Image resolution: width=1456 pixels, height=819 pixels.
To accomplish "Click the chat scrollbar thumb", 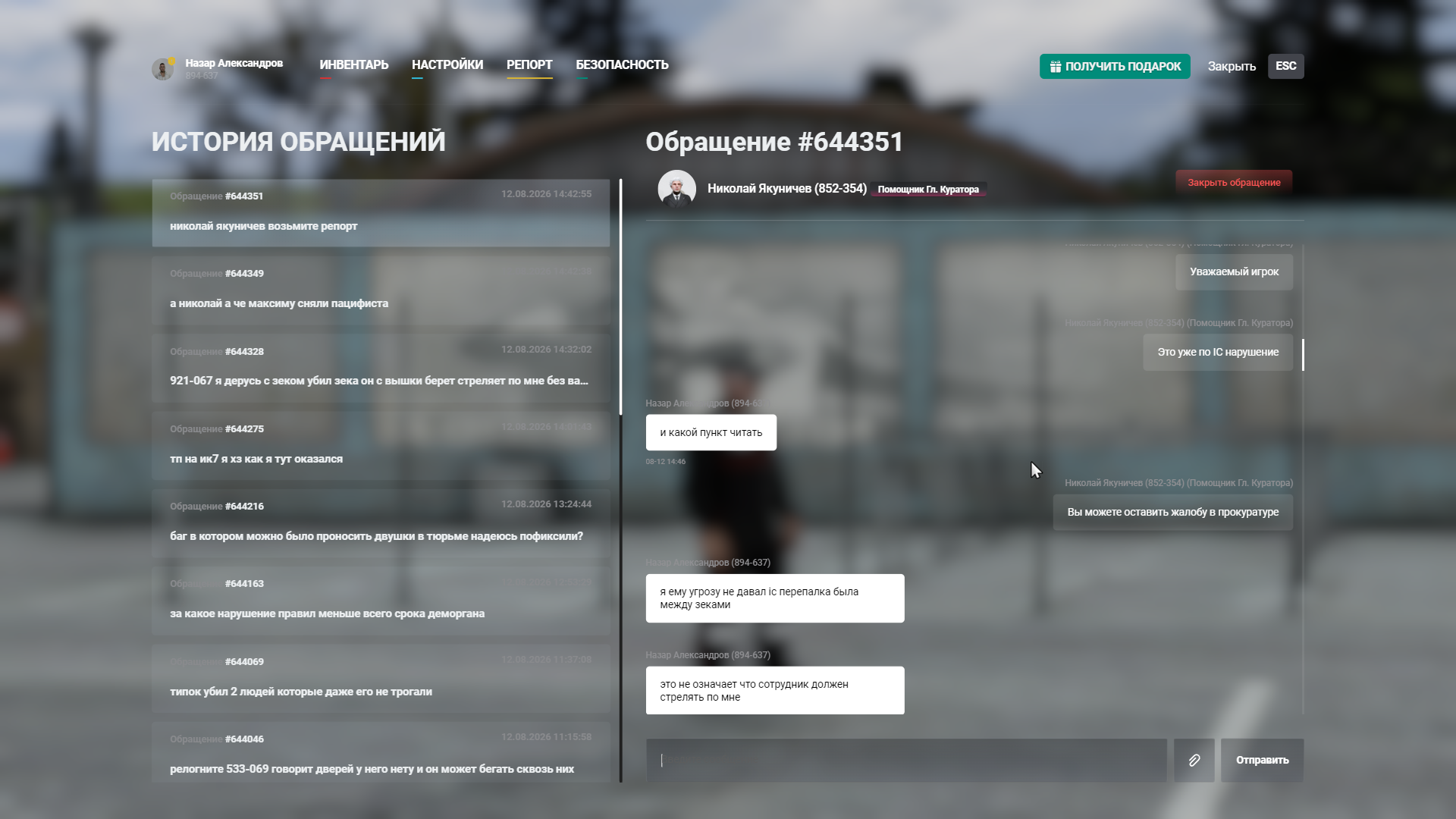I will tap(1303, 354).
